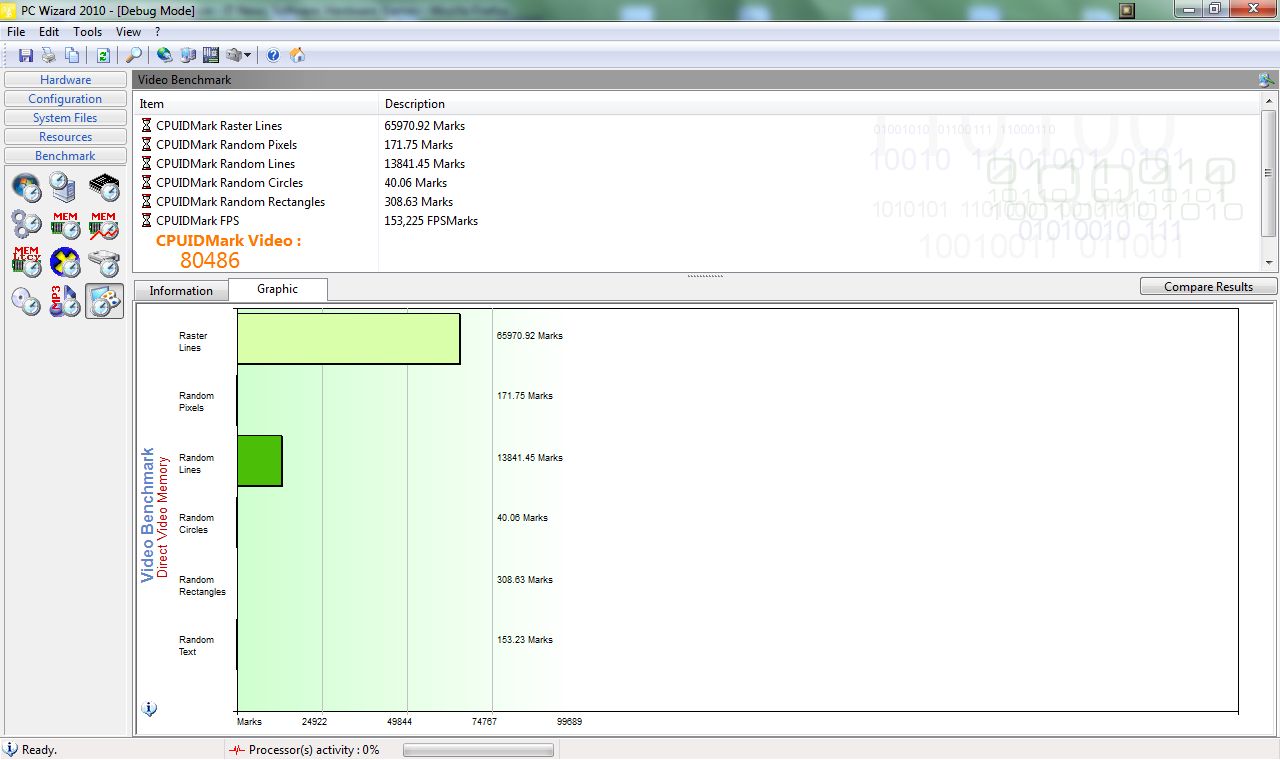This screenshot has width=1280, height=760.
Task: Run the computer tower benchmark
Action: 65,187
